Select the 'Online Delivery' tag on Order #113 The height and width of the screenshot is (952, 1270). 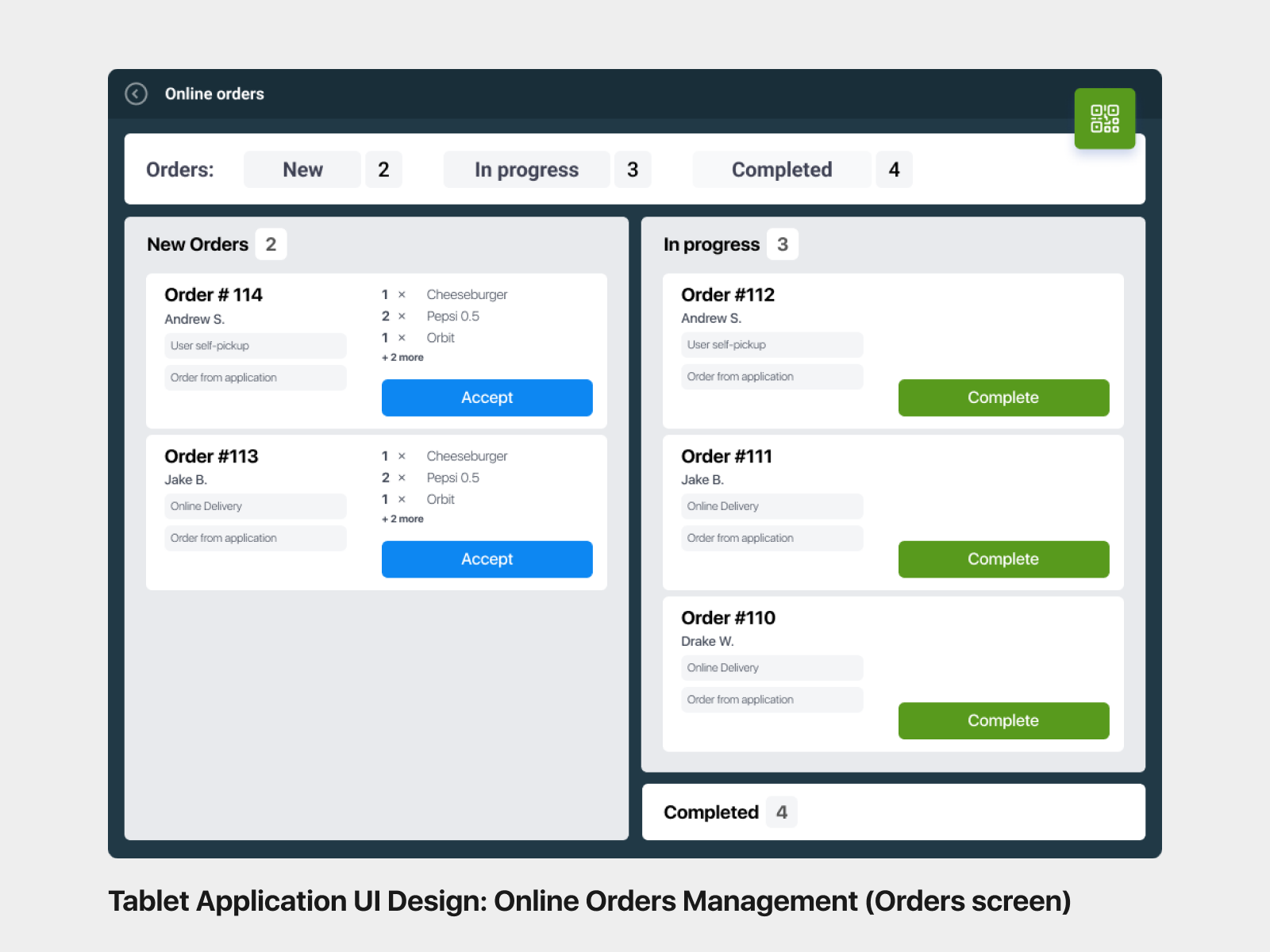[255, 506]
